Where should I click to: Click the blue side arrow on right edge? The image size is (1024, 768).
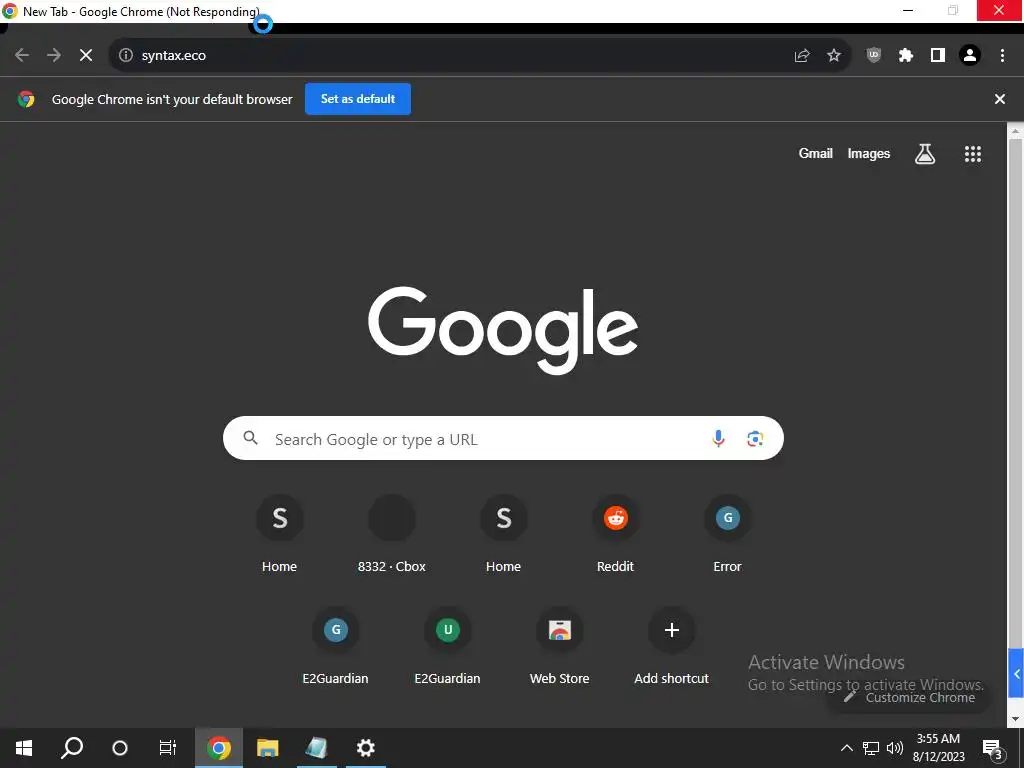1016,673
